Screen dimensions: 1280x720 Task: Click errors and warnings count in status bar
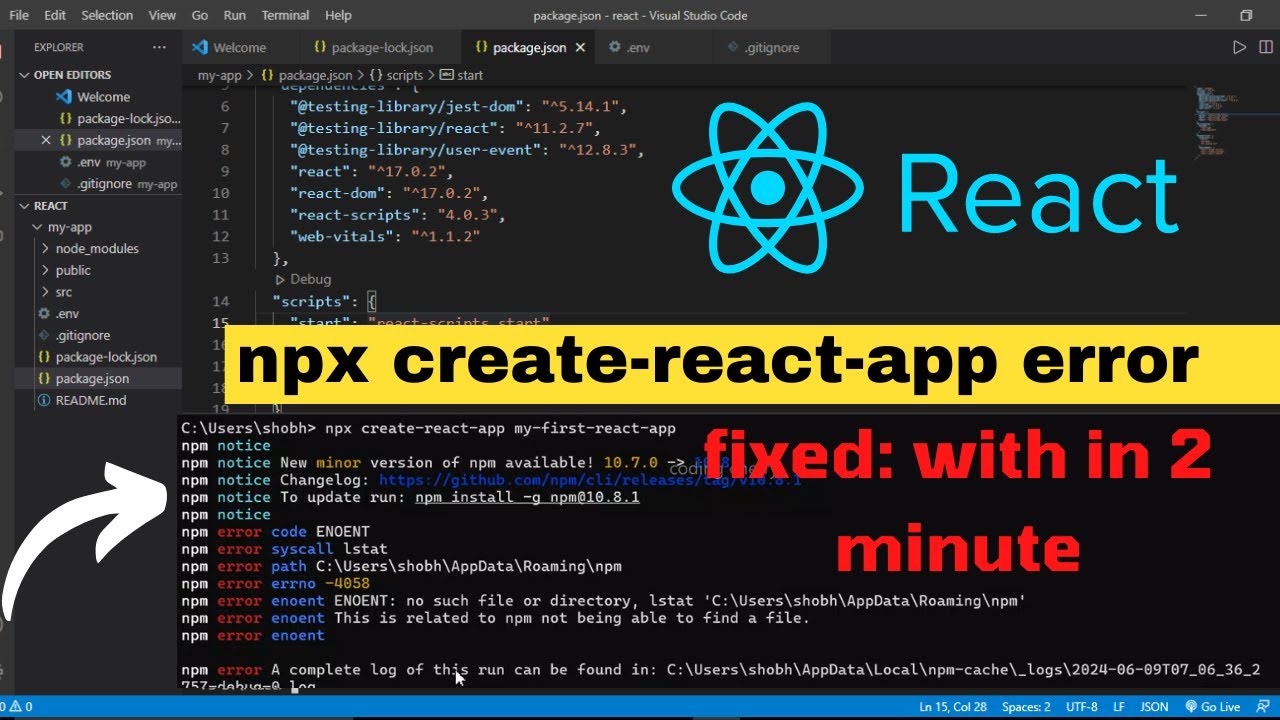(17, 707)
